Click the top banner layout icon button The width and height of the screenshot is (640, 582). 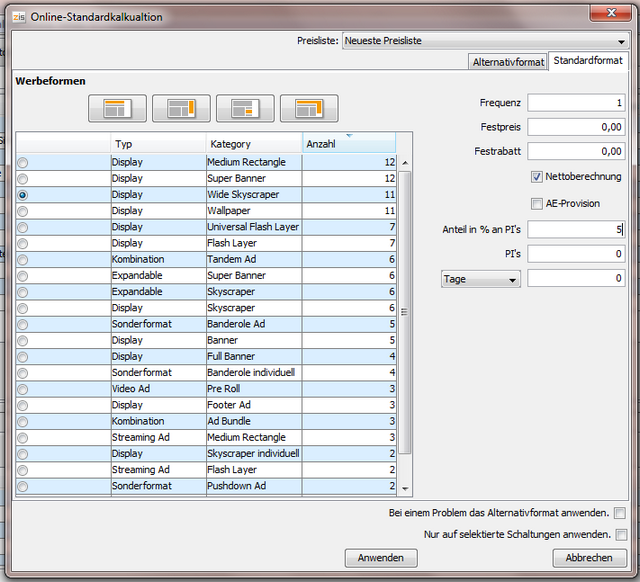117,108
